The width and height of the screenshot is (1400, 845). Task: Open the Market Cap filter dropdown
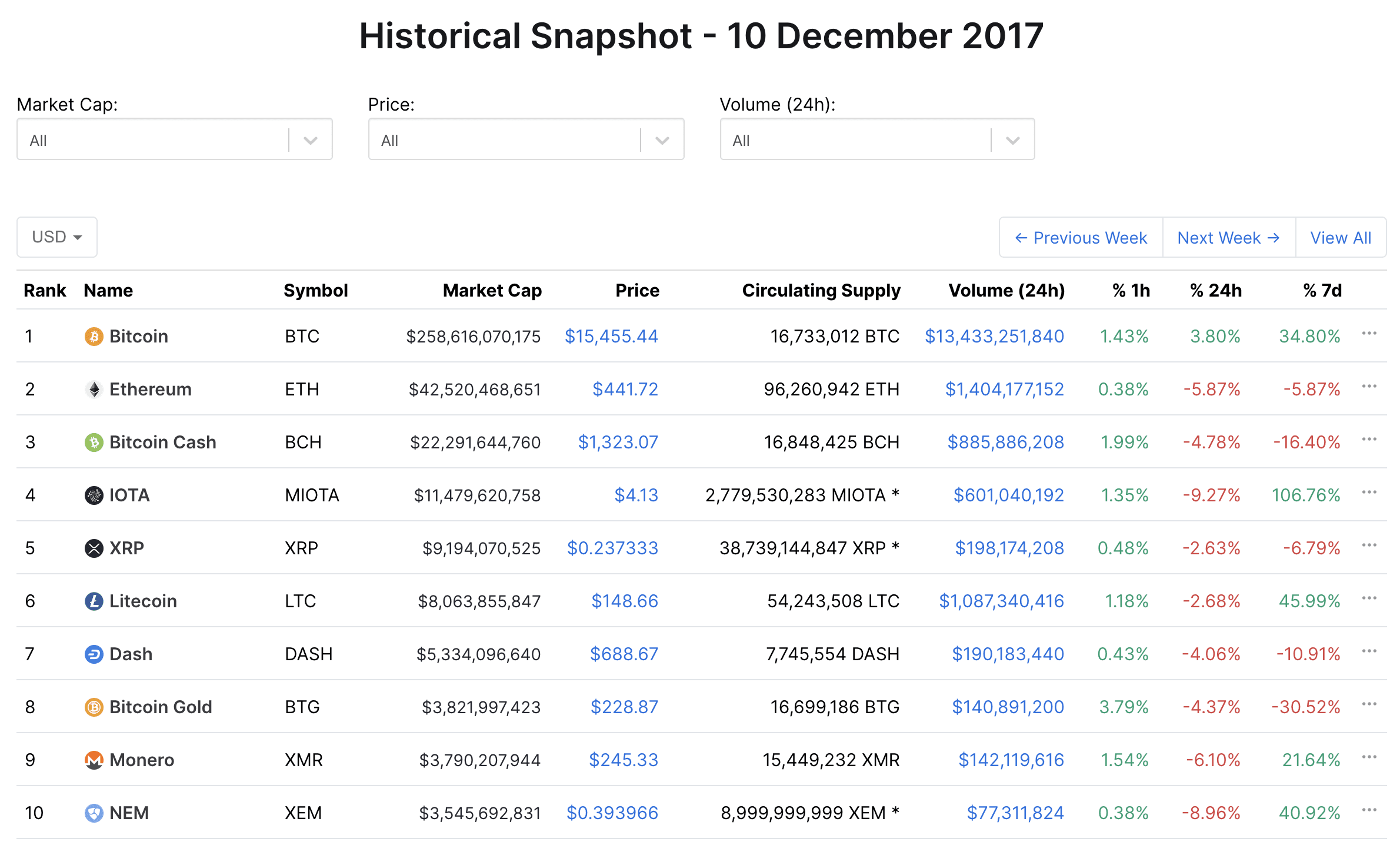[x=175, y=139]
